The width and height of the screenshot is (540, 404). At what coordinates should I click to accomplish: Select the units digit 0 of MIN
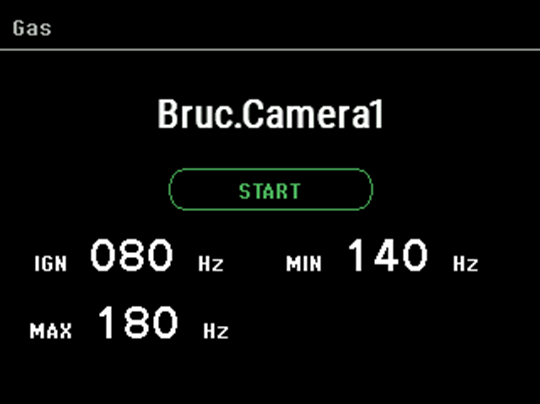(416, 255)
